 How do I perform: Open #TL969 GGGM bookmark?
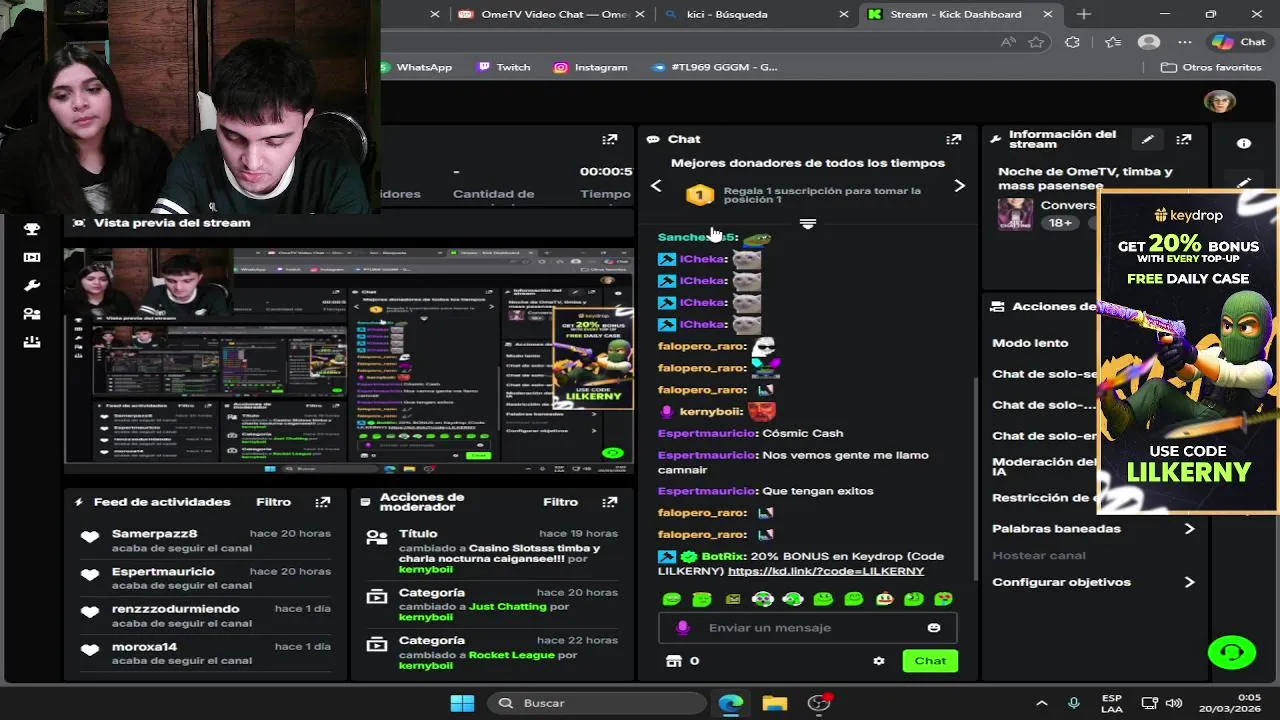tap(714, 67)
